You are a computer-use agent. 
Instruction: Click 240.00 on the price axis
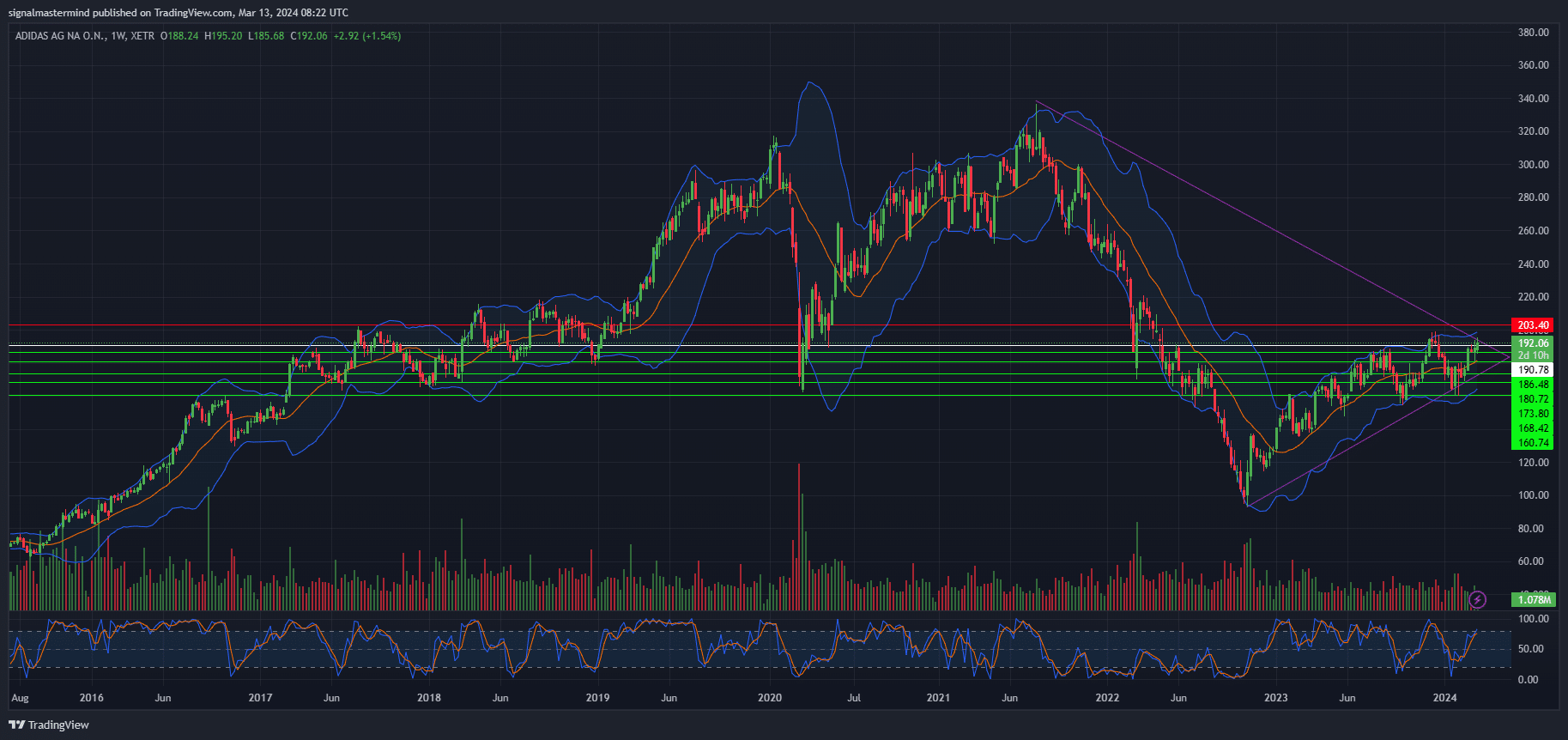coord(1533,264)
